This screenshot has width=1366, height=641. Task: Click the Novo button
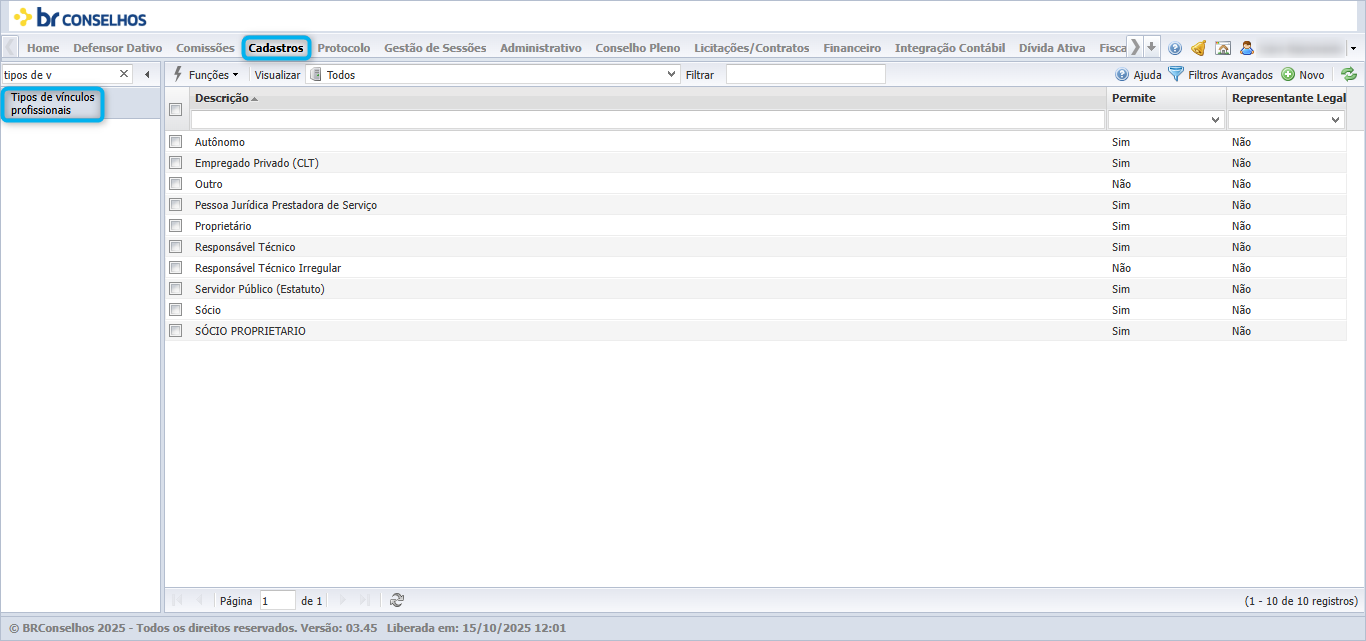[x=1303, y=74]
